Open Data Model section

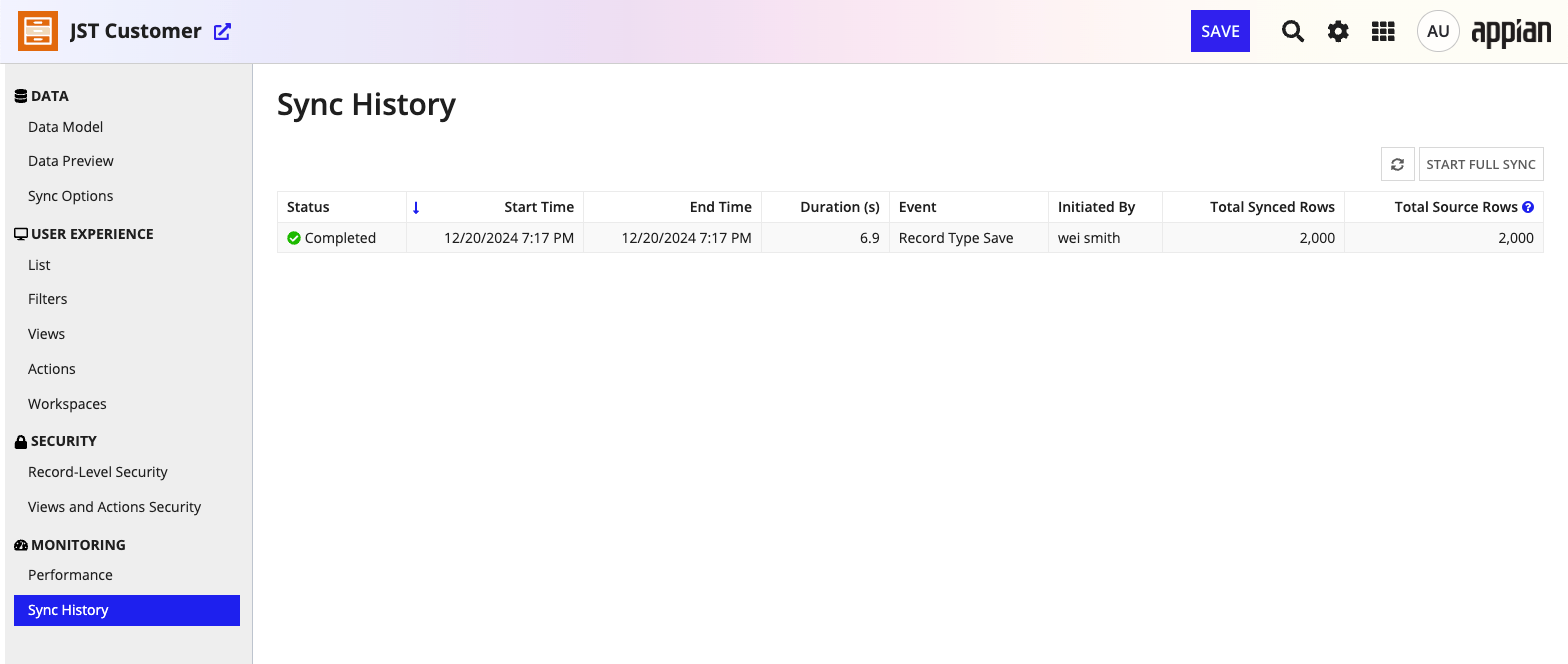coord(66,127)
